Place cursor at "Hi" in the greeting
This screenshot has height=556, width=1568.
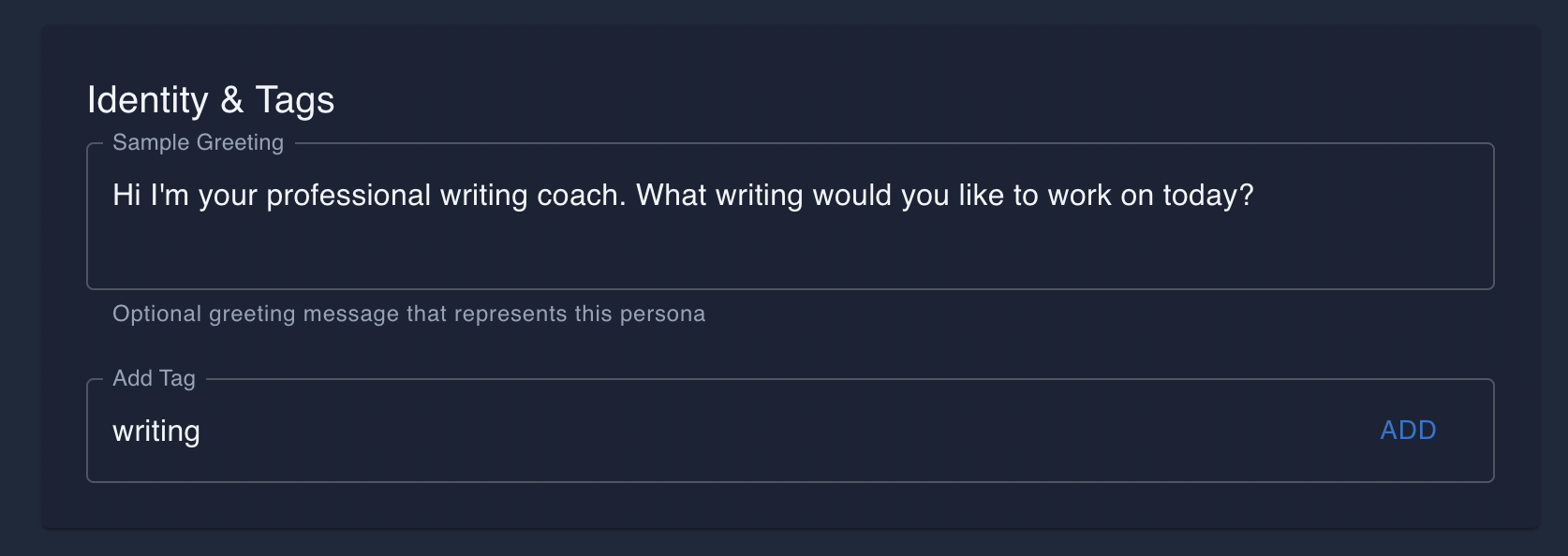pos(126,196)
